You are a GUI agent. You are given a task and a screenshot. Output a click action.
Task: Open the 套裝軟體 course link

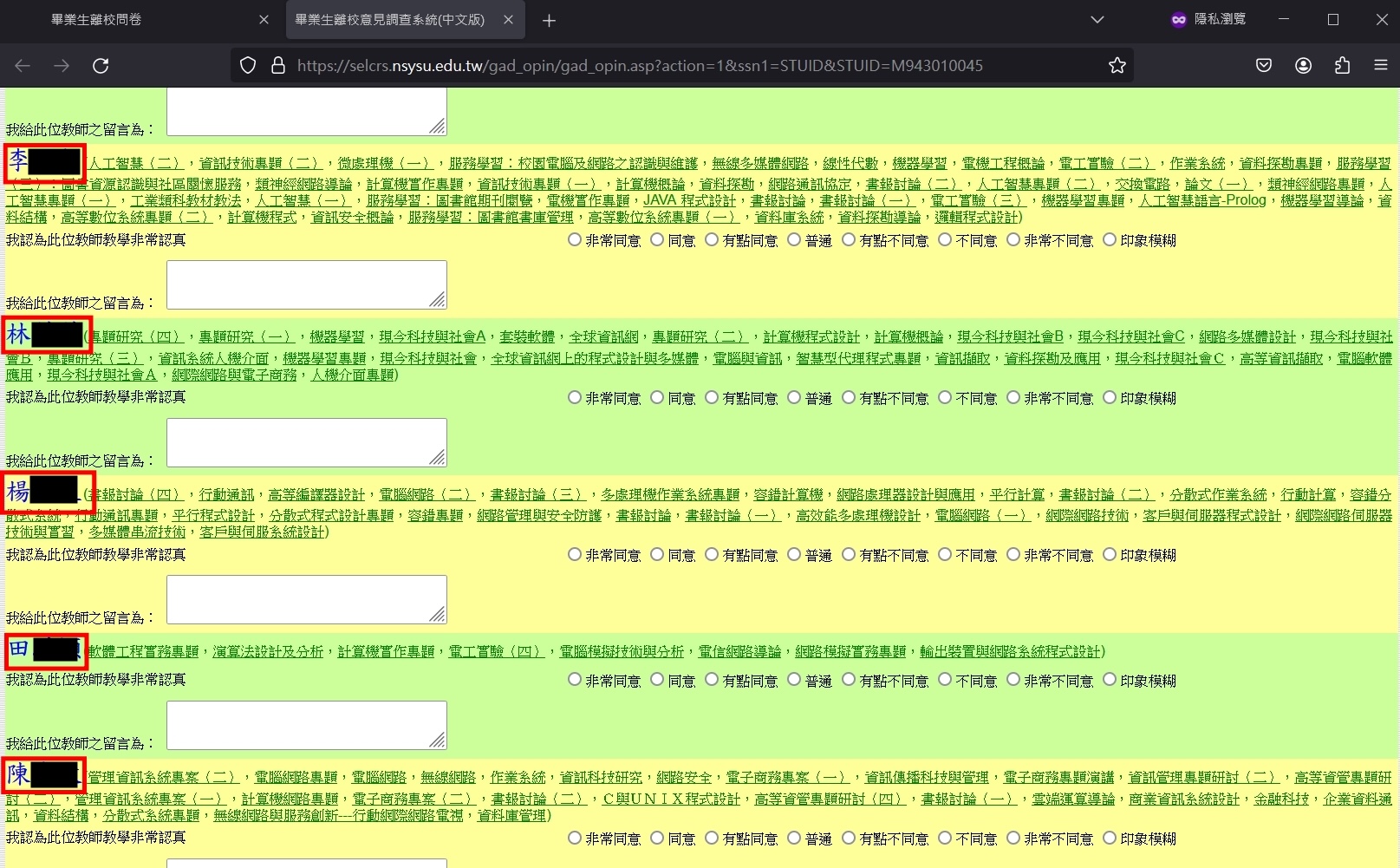[x=527, y=336]
